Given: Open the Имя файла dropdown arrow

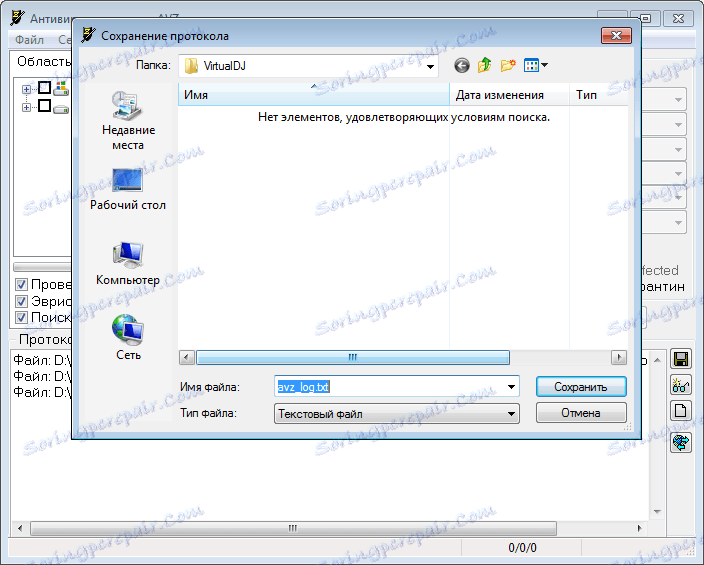Looking at the screenshot, I should click(511, 387).
